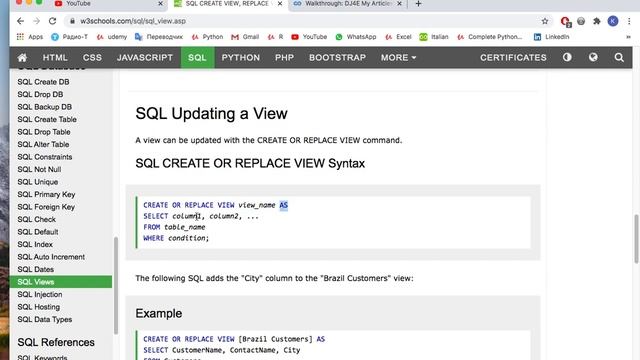Expand the MORE dropdown menu

(x=398, y=58)
